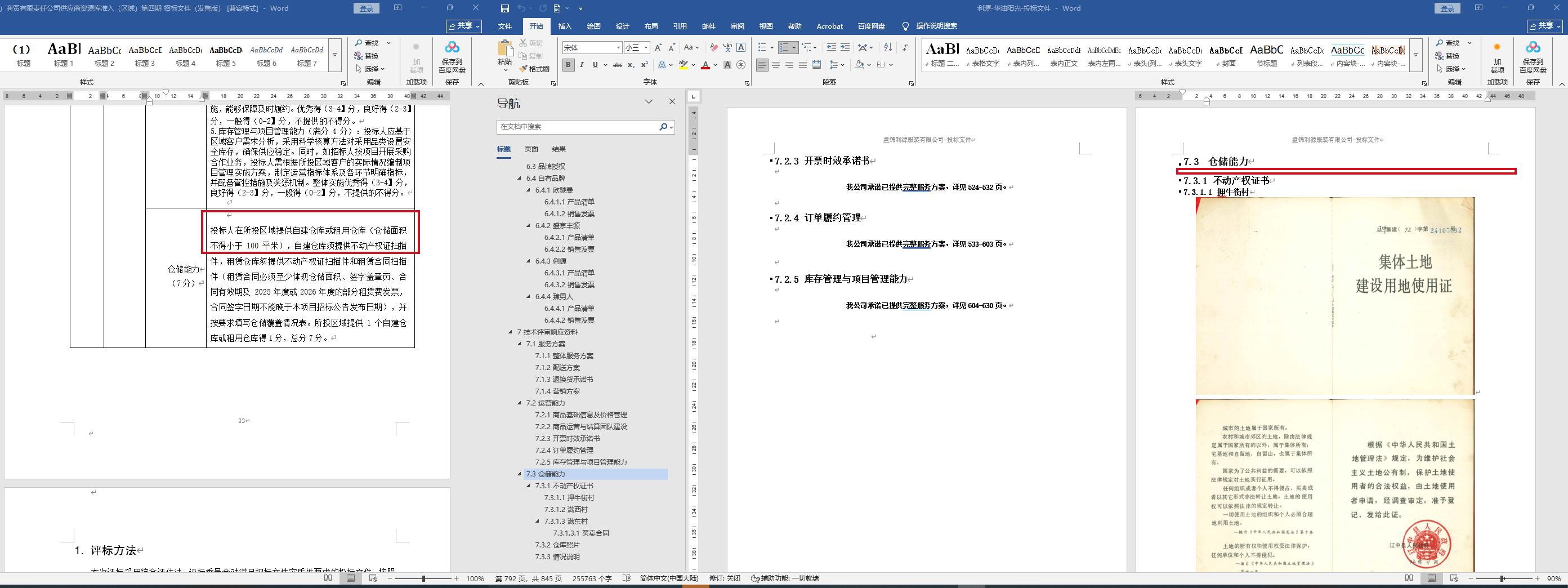
Task: Click the phonetic guide (wén) icon
Action: click(727, 47)
